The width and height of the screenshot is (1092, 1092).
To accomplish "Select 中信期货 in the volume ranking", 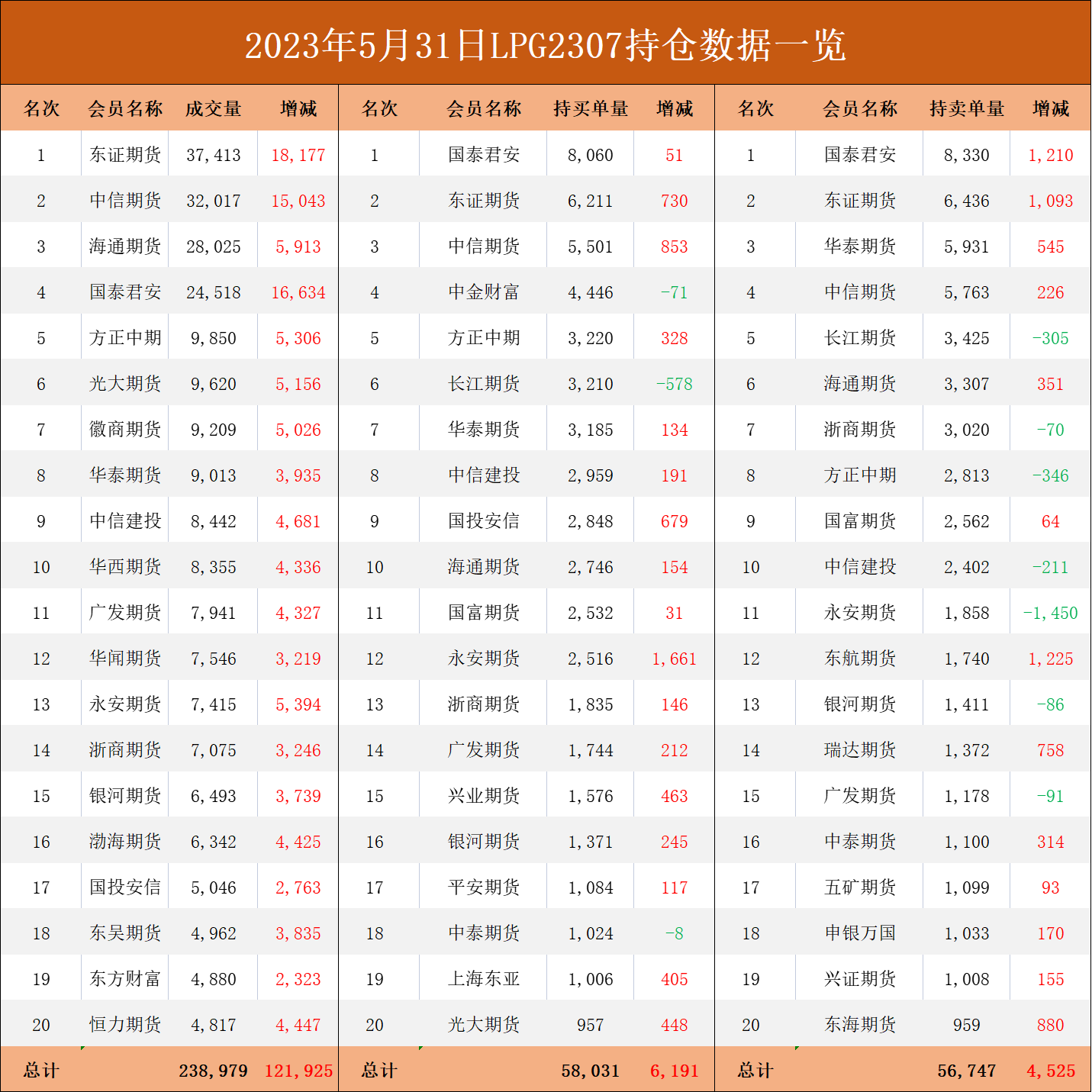I will click(x=125, y=200).
